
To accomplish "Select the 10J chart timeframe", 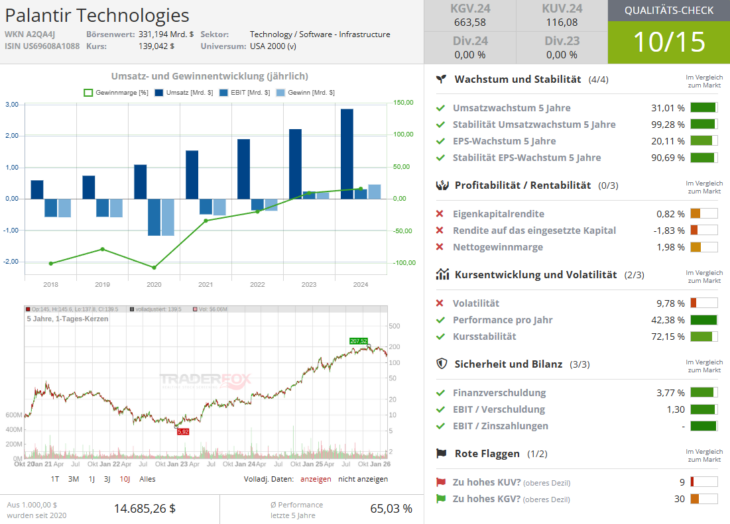I will [124, 479].
